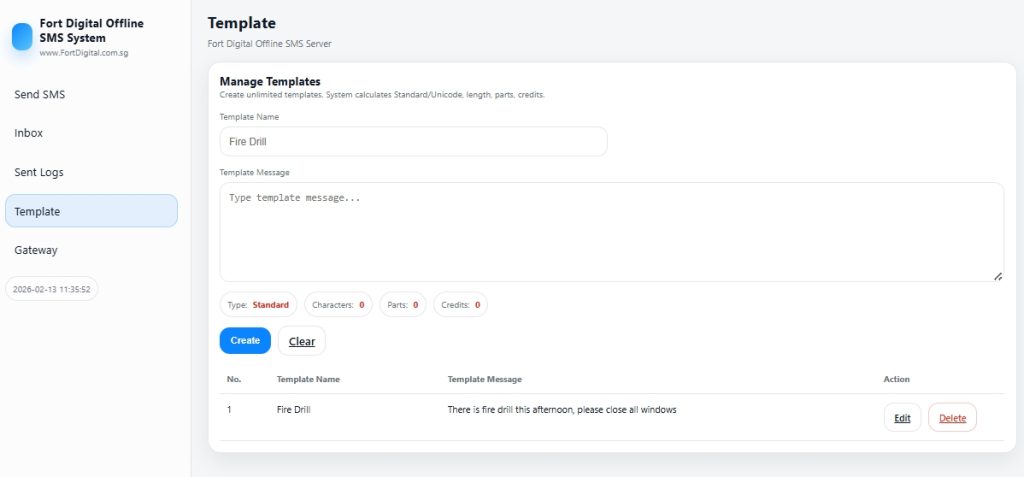Click the Characters count pill
Screen dimensions: 1024x477
pos(338,305)
